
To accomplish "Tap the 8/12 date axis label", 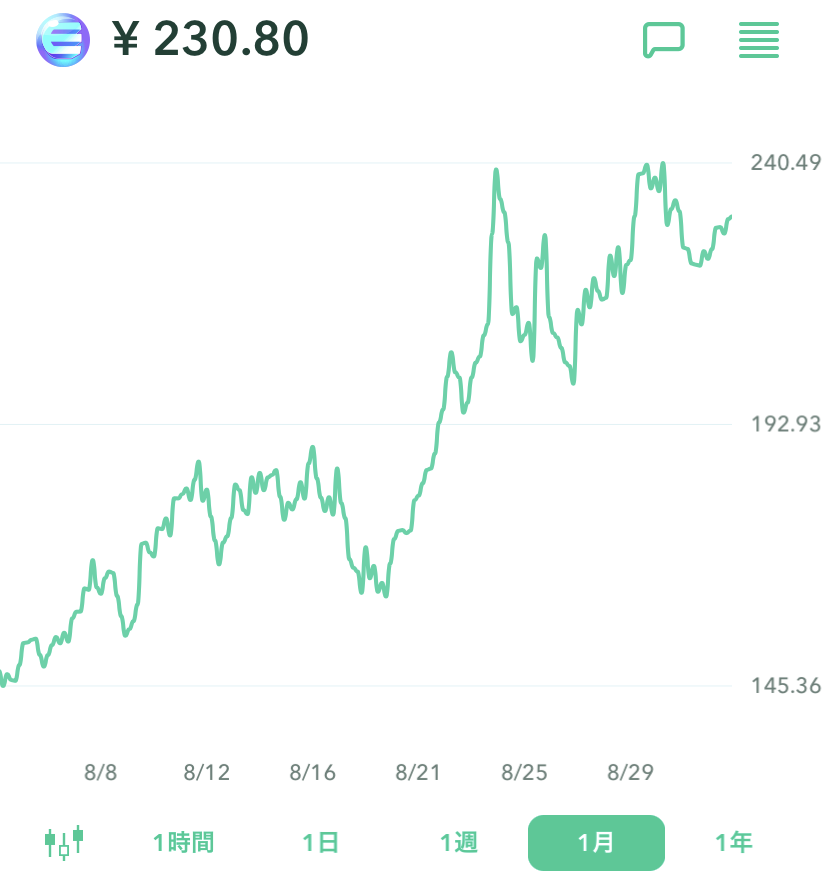I will [207, 772].
